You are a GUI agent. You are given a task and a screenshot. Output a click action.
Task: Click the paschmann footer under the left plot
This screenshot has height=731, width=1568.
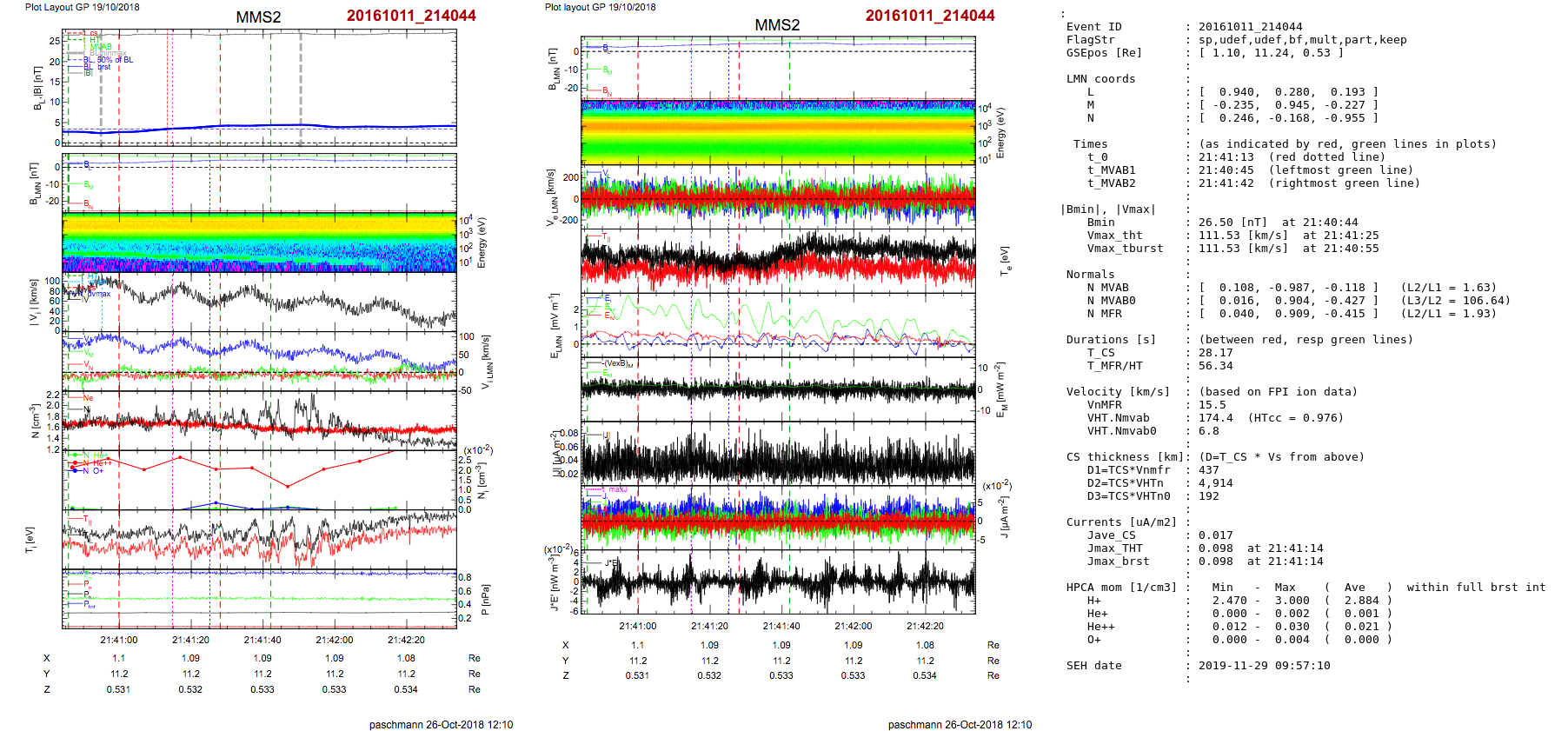point(441,724)
